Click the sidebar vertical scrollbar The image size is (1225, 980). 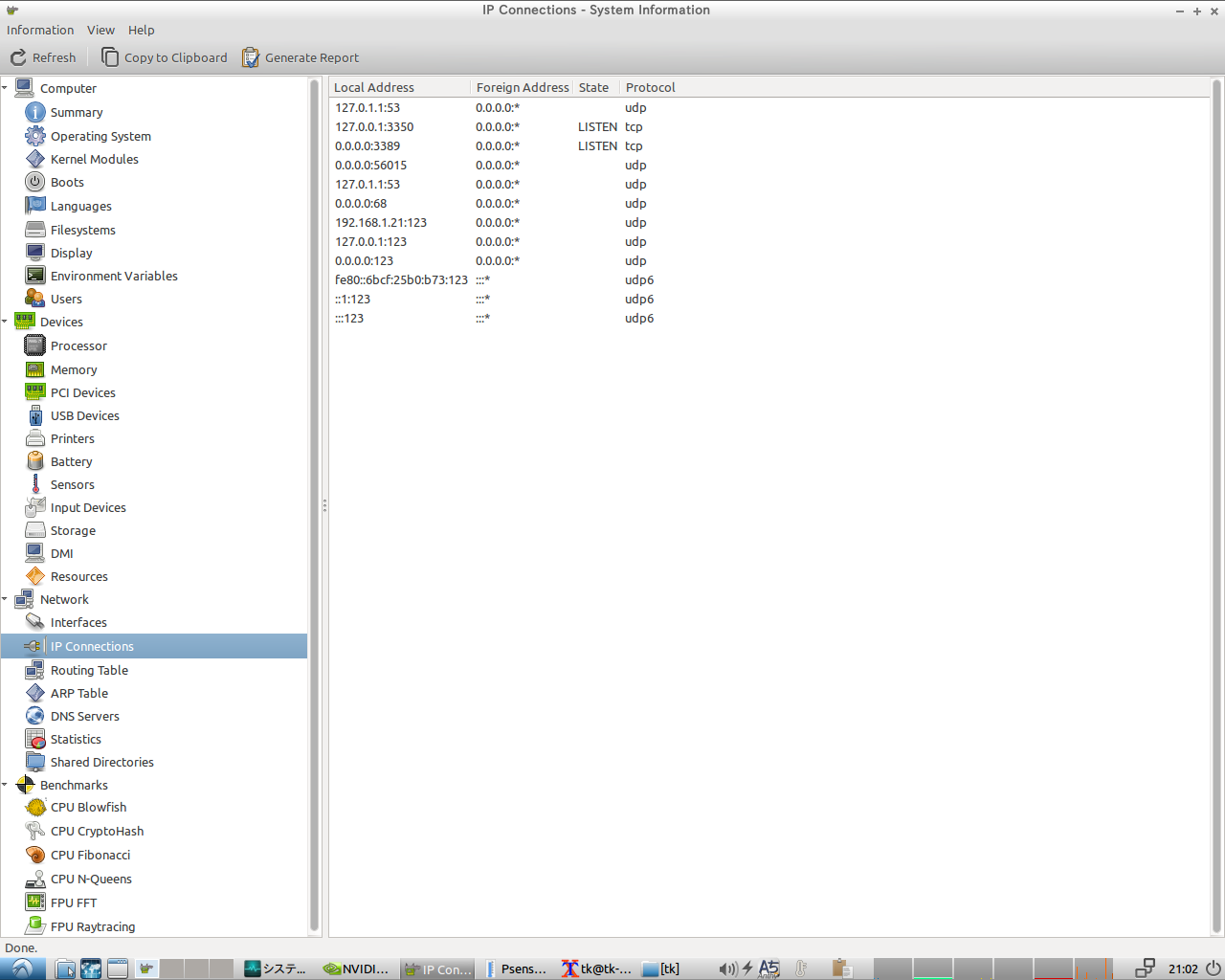click(x=314, y=505)
